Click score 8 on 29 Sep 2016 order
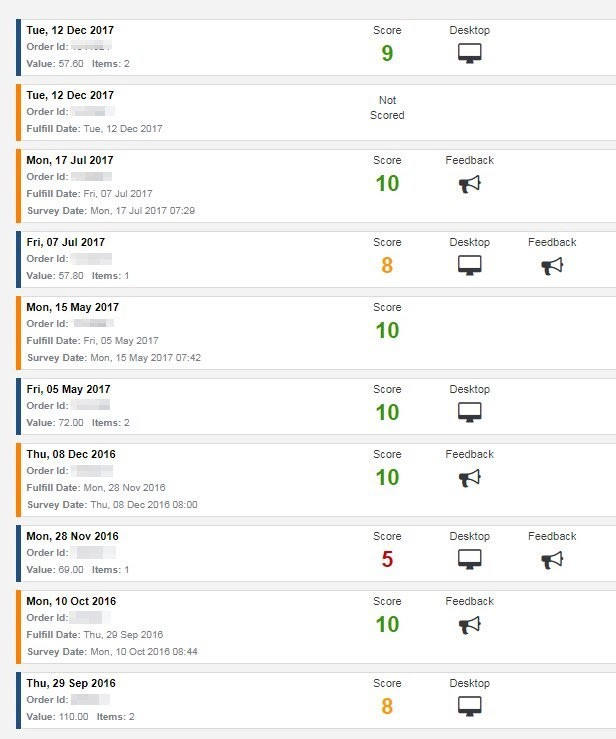The image size is (616, 739). (x=387, y=707)
